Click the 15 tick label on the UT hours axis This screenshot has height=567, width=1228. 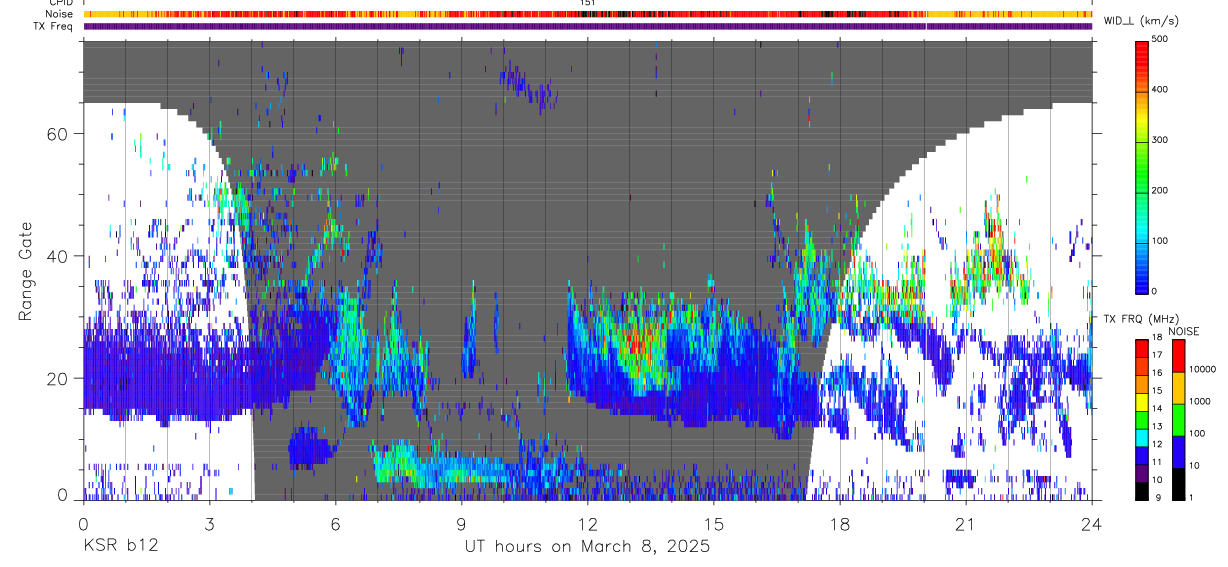[714, 524]
